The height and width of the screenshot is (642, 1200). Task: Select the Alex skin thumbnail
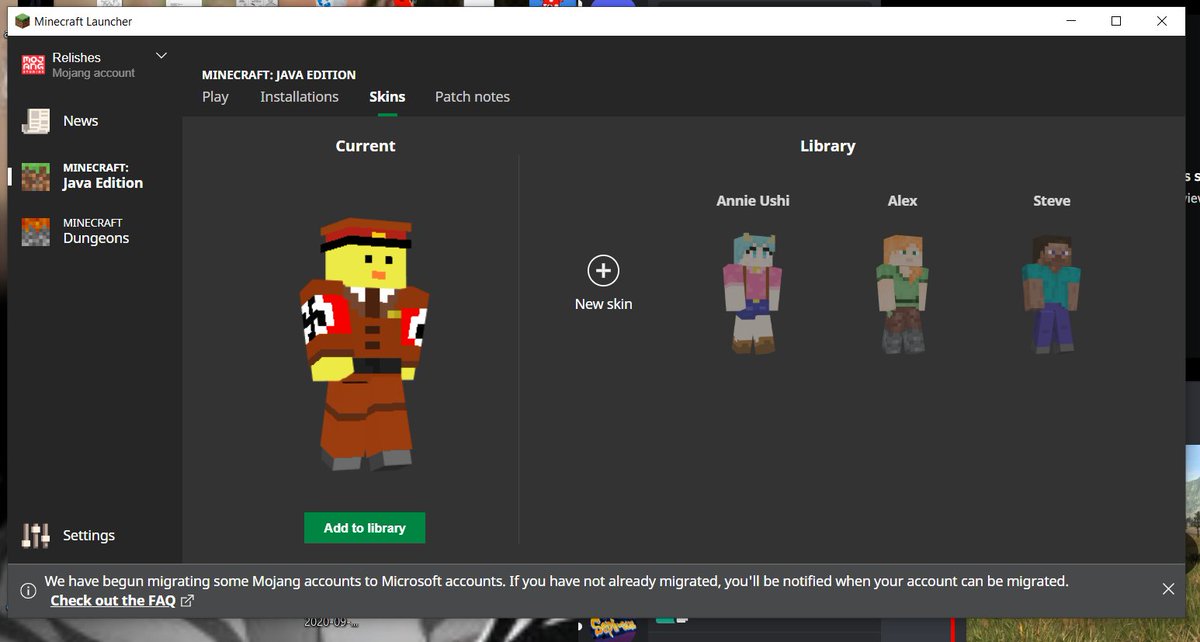pos(902,292)
